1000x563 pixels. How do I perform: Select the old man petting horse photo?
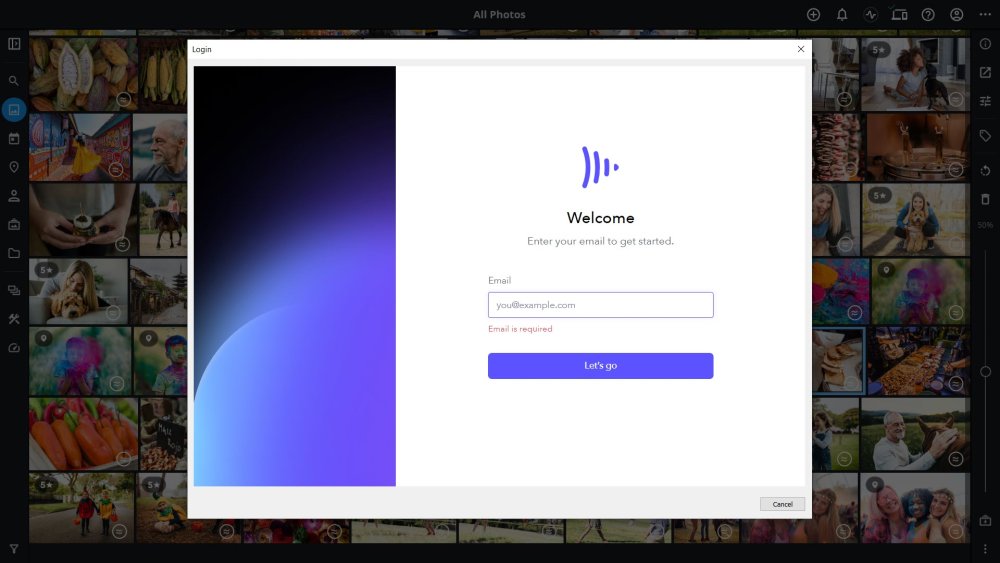coord(915,434)
